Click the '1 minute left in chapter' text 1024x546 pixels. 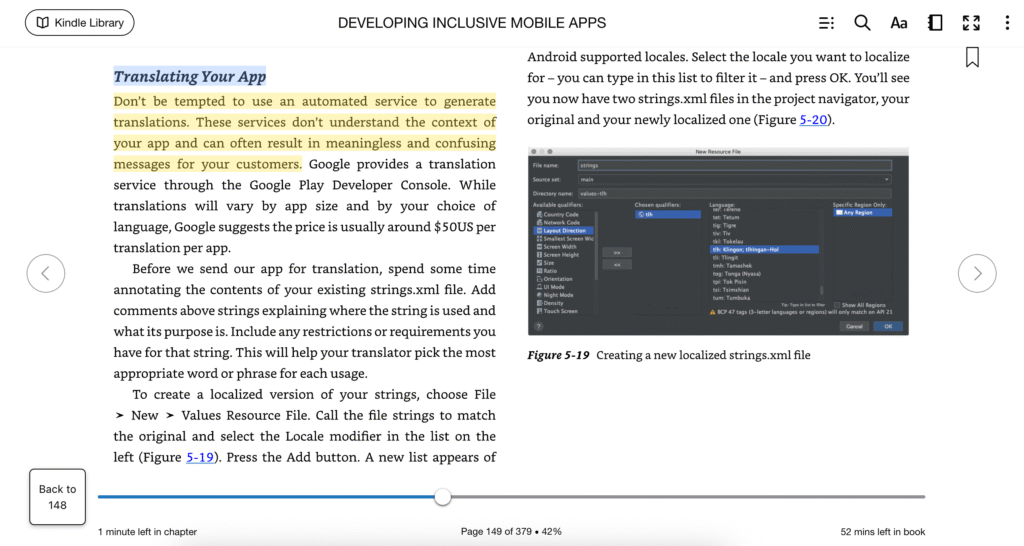(x=148, y=532)
